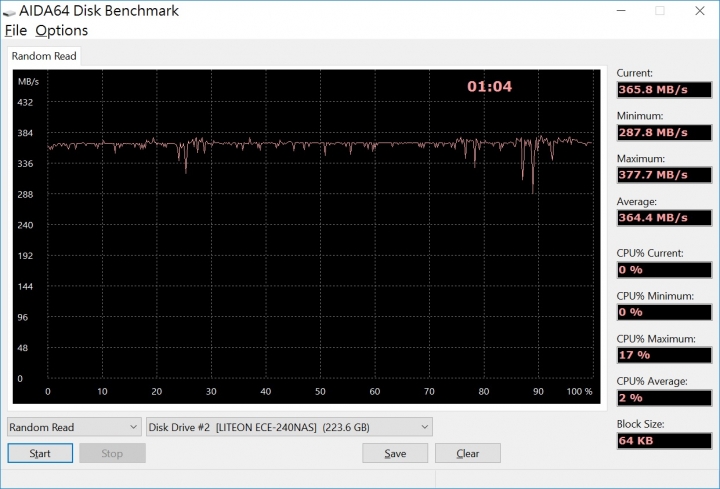This screenshot has height=489, width=720.
Task: Open the Options menu
Action: point(62,30)
